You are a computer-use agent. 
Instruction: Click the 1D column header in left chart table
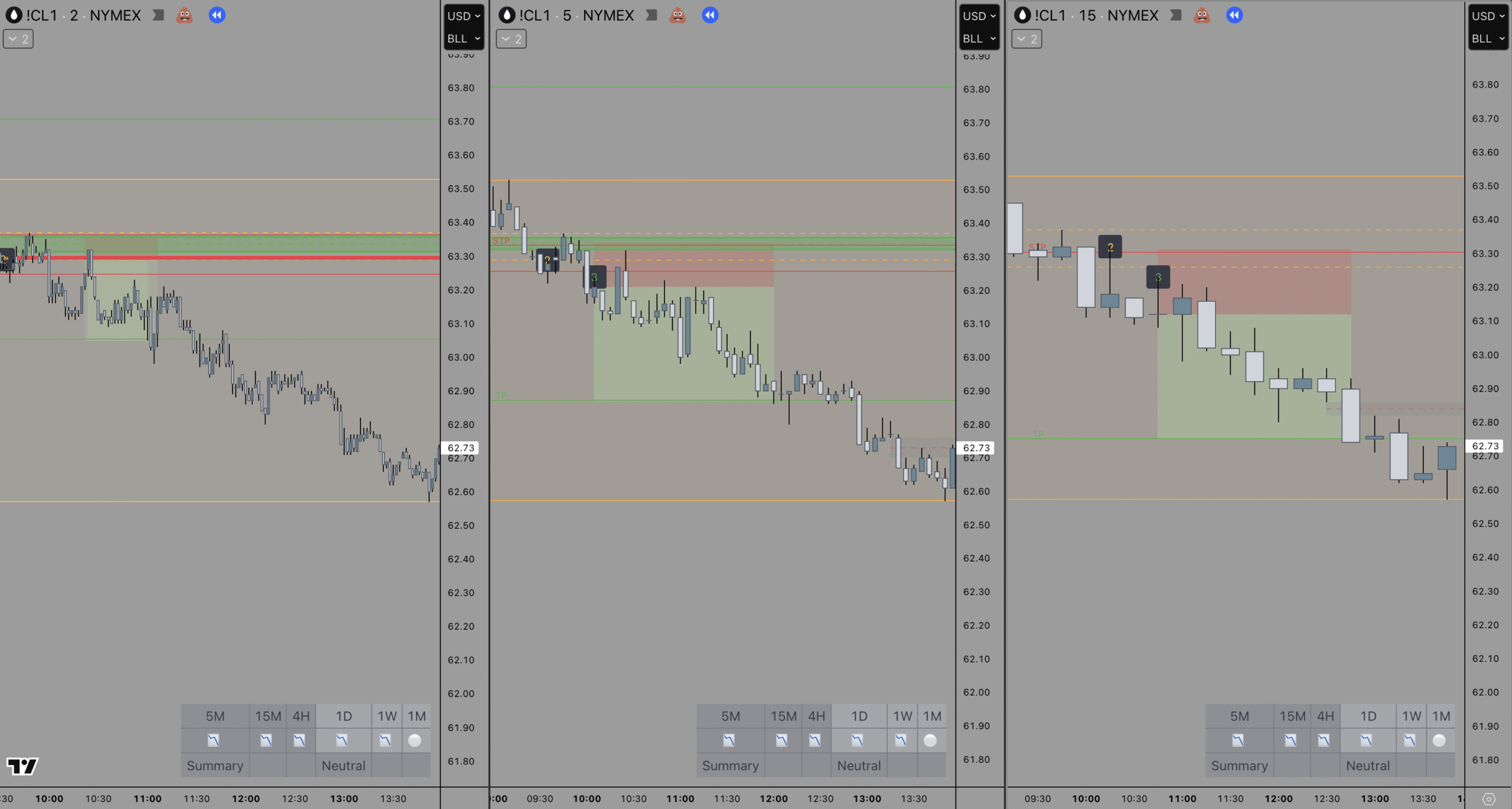[344, 716]
